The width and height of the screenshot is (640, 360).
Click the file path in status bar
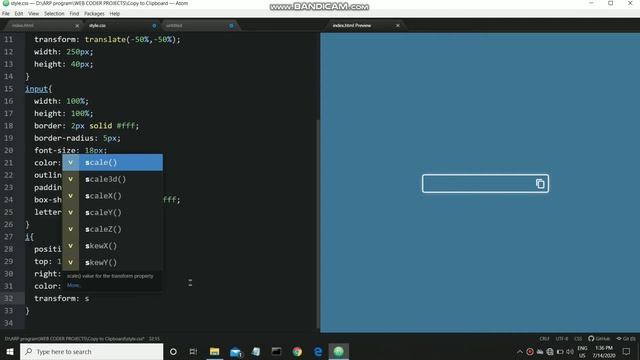pos(74,339)
